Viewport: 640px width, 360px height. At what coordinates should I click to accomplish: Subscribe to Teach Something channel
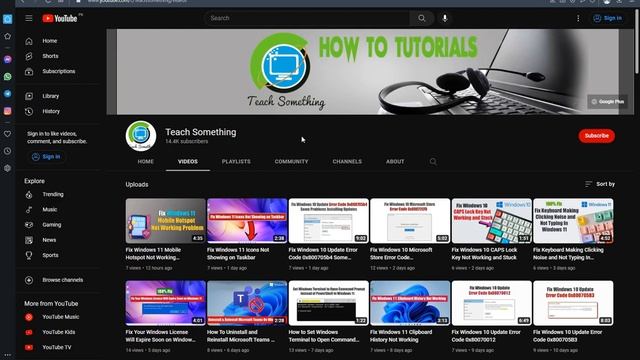(x=596, y=136)
